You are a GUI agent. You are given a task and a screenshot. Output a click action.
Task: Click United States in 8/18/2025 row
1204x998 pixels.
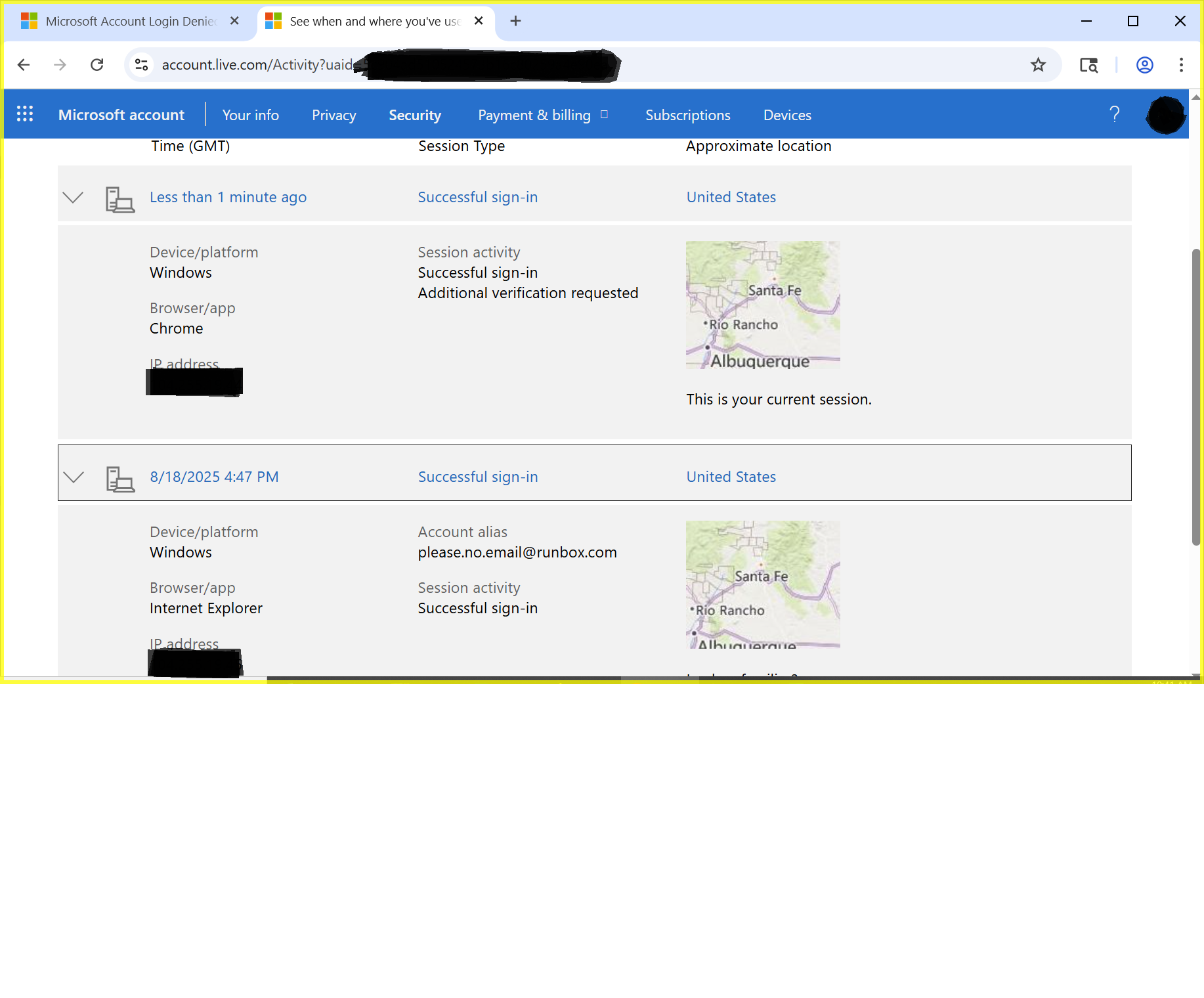[731, 477]
